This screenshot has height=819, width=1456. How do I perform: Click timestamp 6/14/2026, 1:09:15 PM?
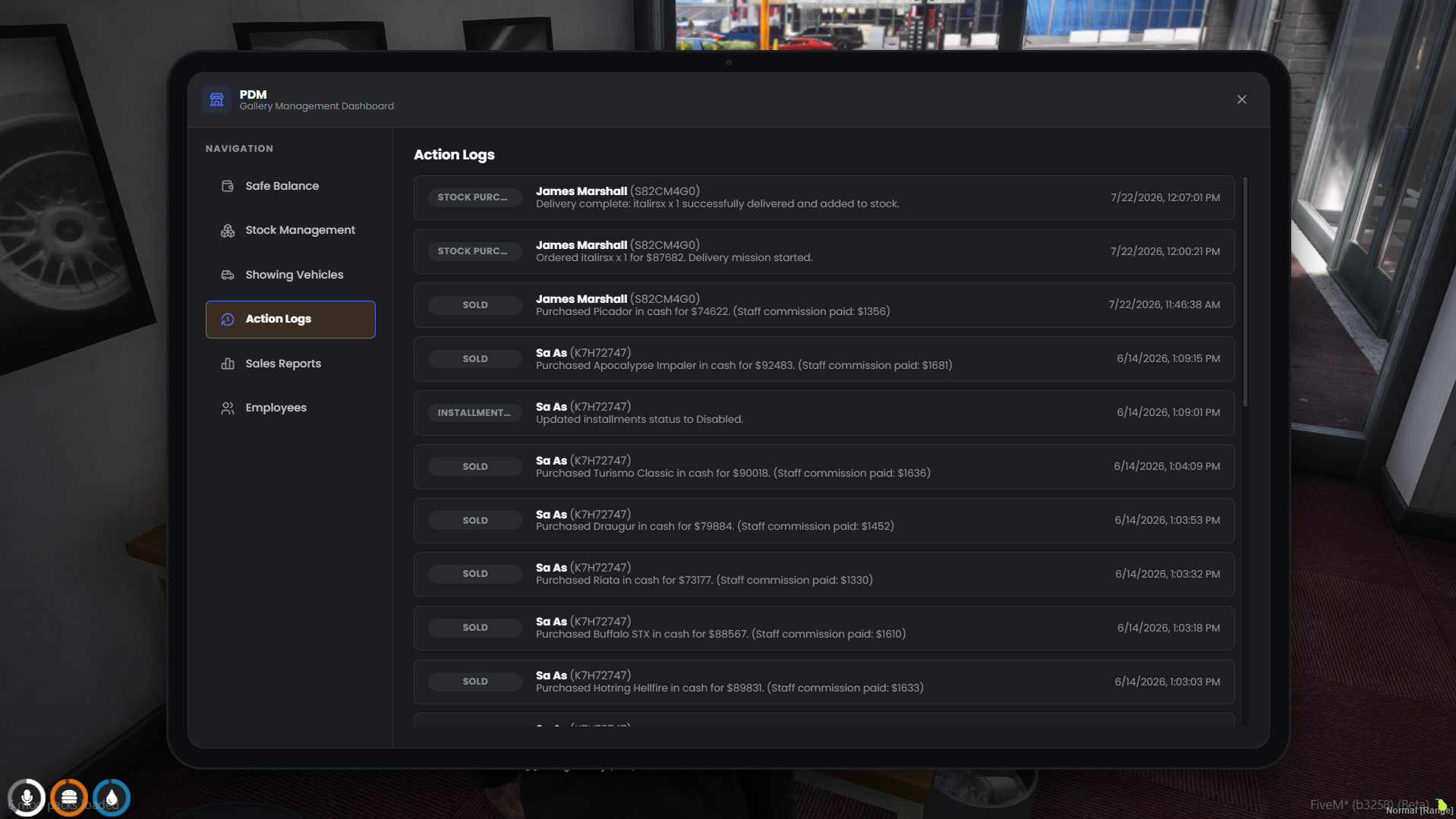click(x=1168, y=359)
